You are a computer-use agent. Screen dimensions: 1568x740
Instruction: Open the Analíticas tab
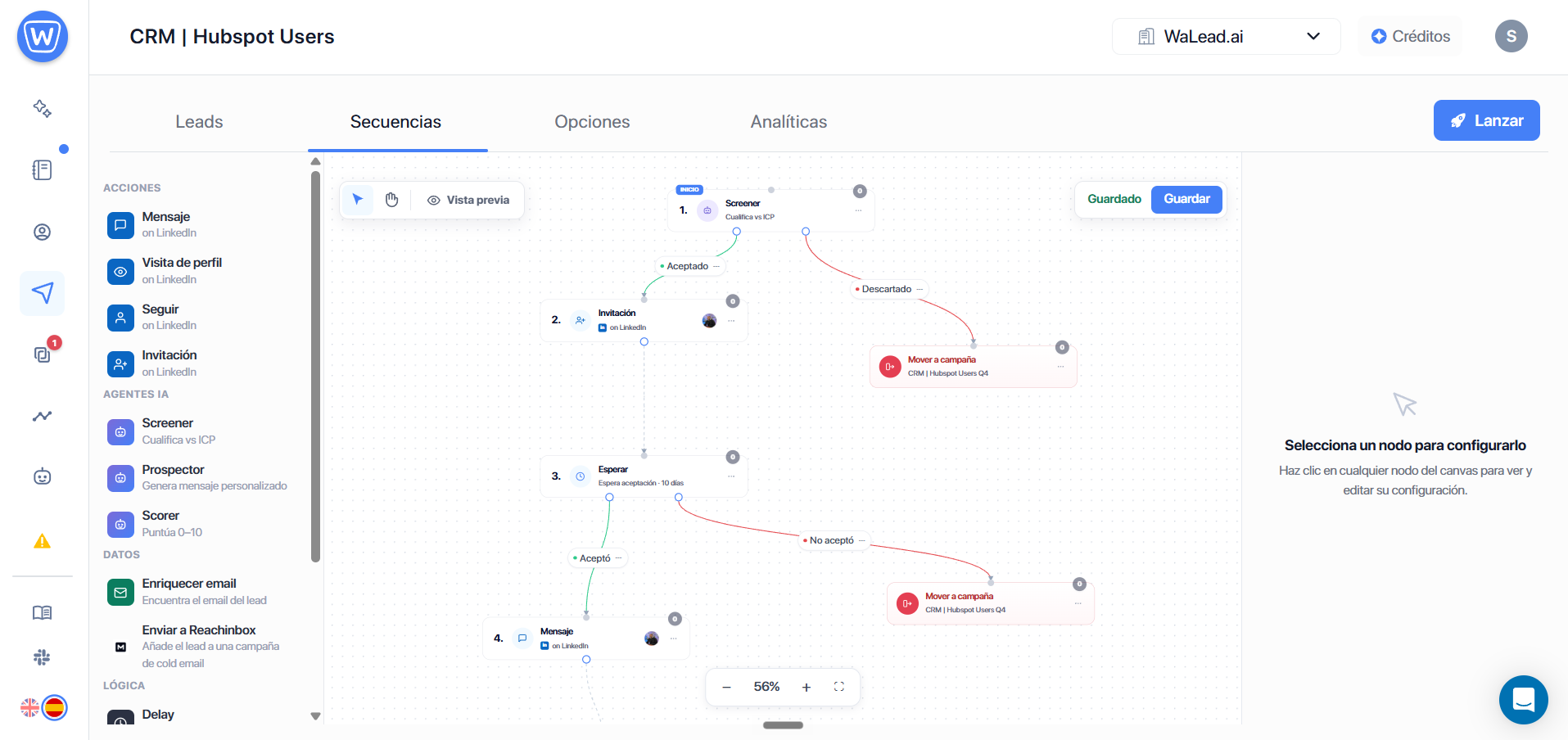[x=789, y=122]
